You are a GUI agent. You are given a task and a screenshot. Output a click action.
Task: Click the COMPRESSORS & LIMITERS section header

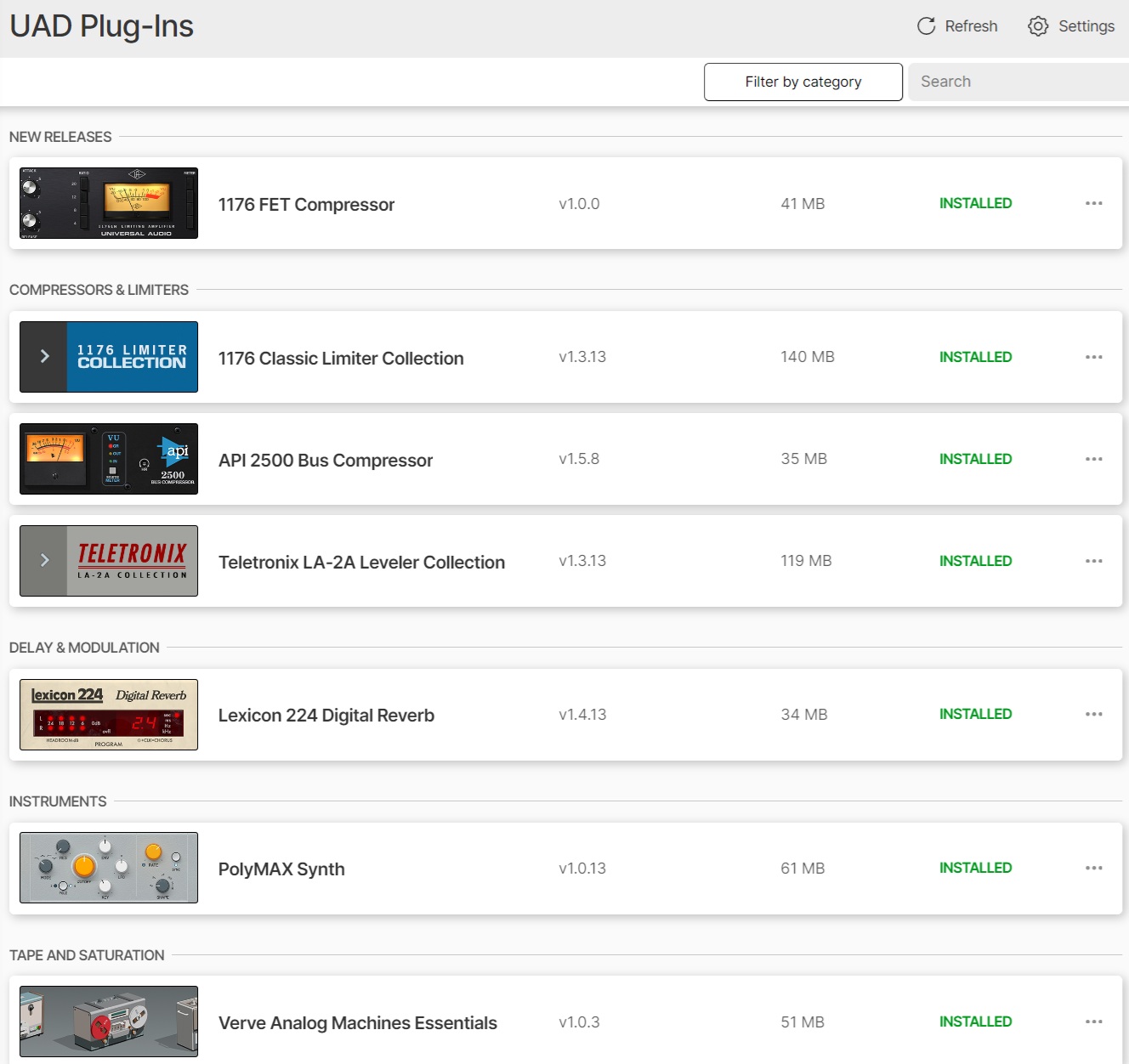99,290
